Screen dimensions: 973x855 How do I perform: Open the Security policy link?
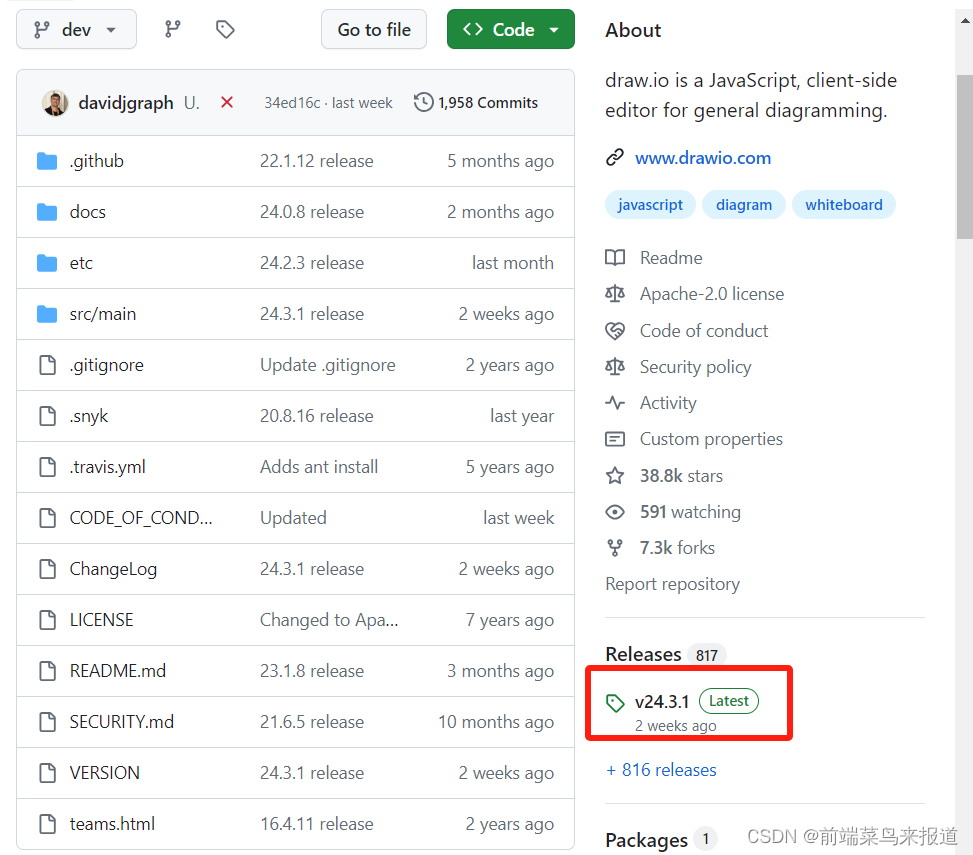[x=696, y=367]
